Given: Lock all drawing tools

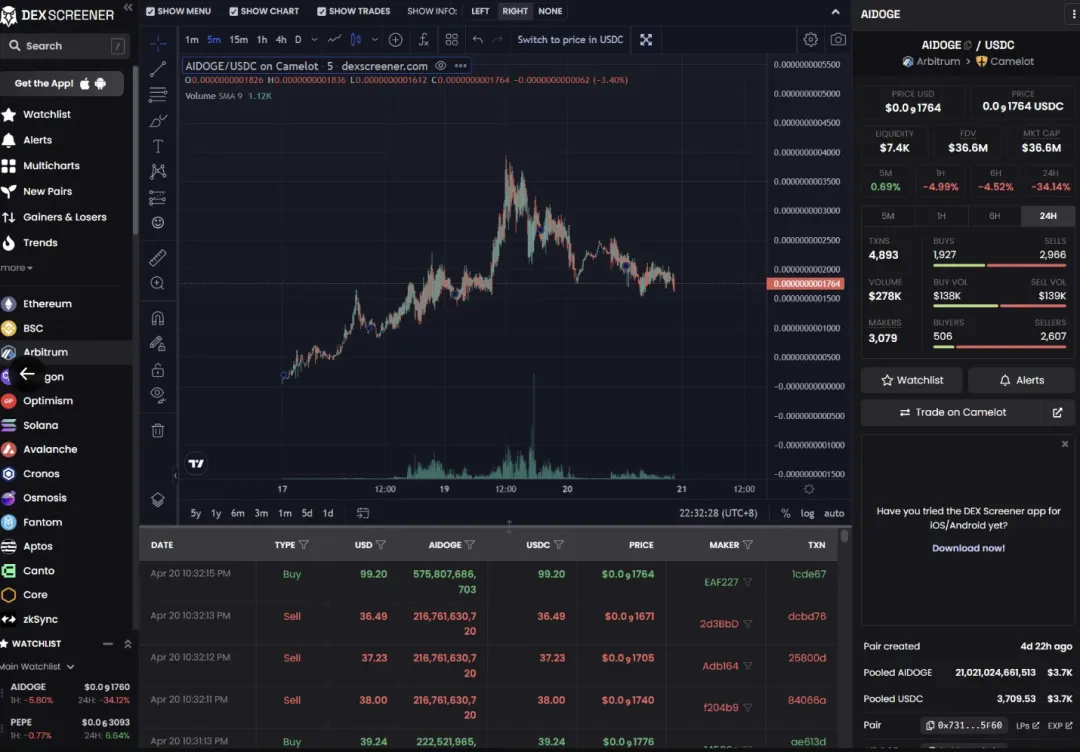Looking at the screenshot, I should 158,370.
